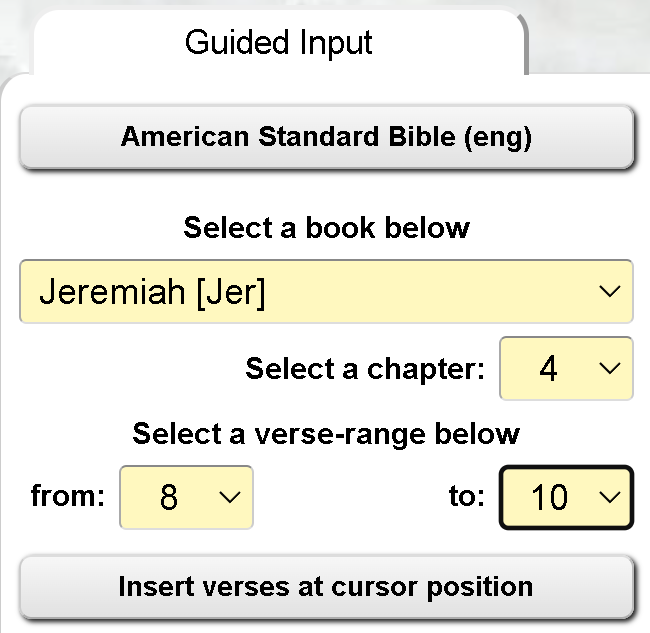
Task: Click the 'Select a chapter:' label
Action: (365, 369)
